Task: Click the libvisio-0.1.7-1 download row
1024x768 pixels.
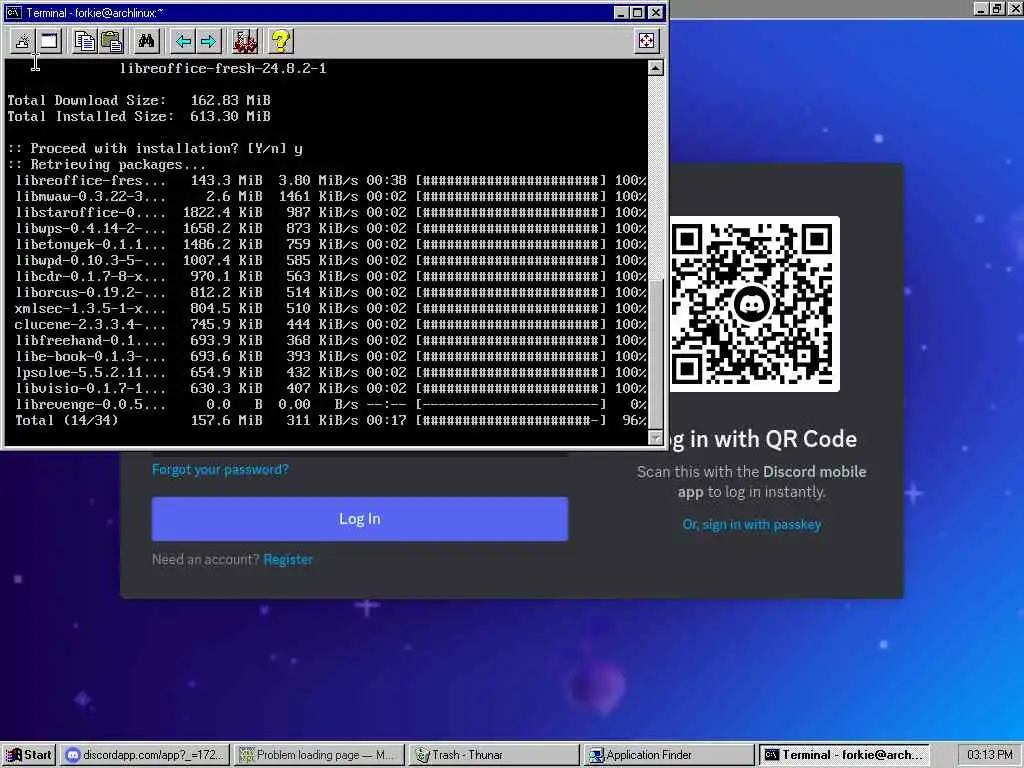Action: tap(330, 389)
